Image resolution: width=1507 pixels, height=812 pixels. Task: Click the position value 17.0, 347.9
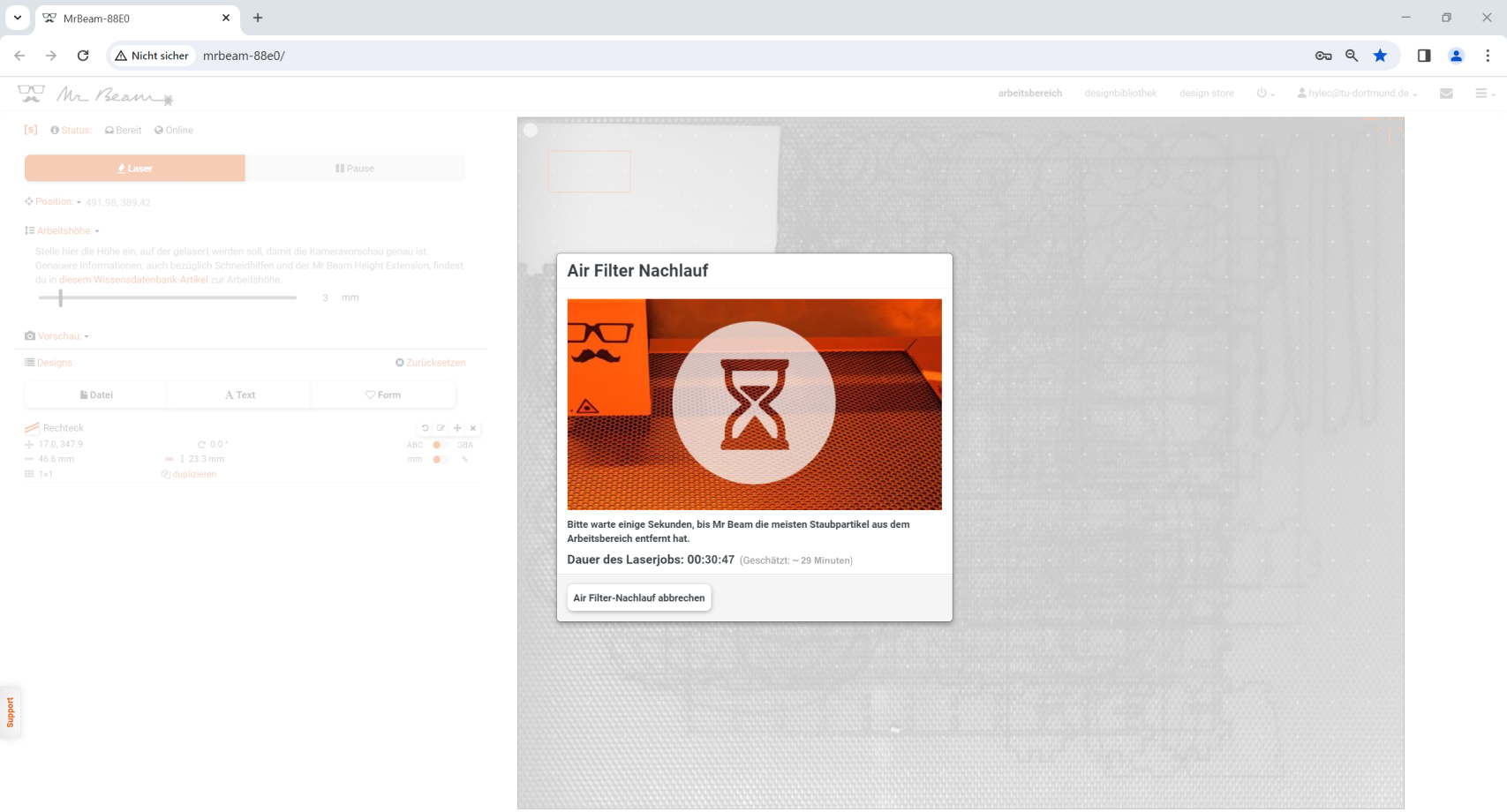click(60, 444)
